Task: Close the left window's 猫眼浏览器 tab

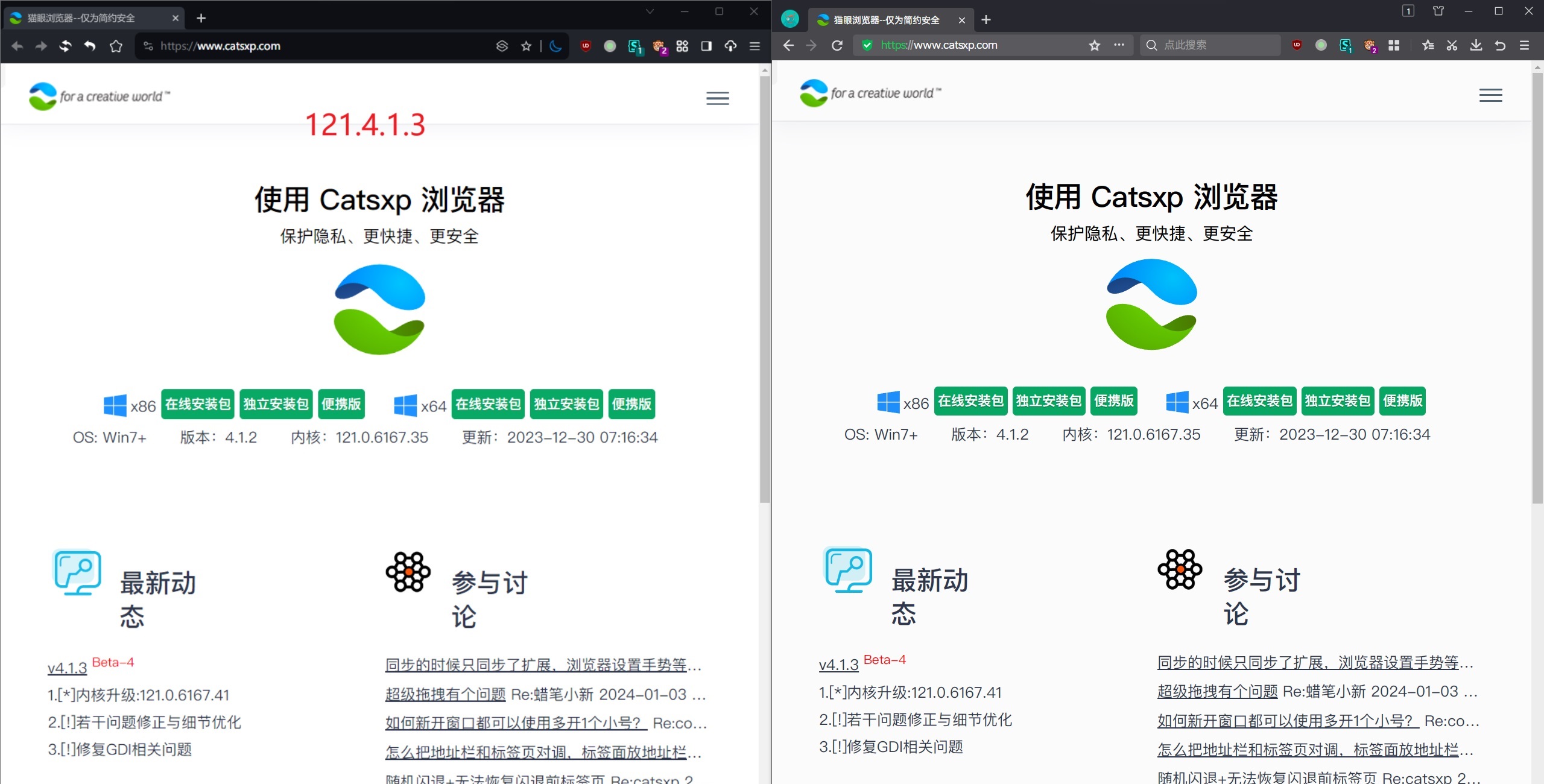Action: tap(176, 18)
